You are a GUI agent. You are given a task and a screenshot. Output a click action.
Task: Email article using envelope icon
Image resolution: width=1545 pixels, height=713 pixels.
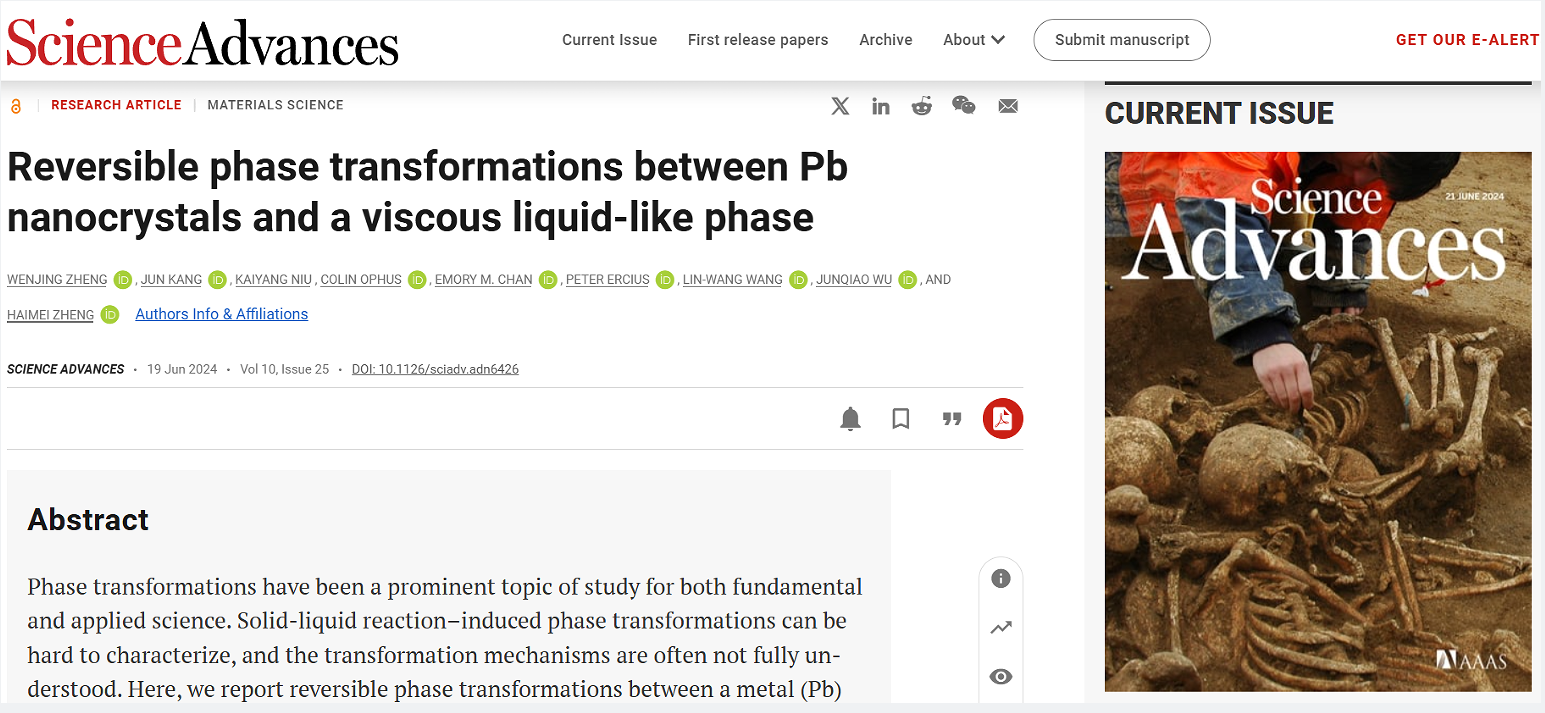pos(1007,106)
